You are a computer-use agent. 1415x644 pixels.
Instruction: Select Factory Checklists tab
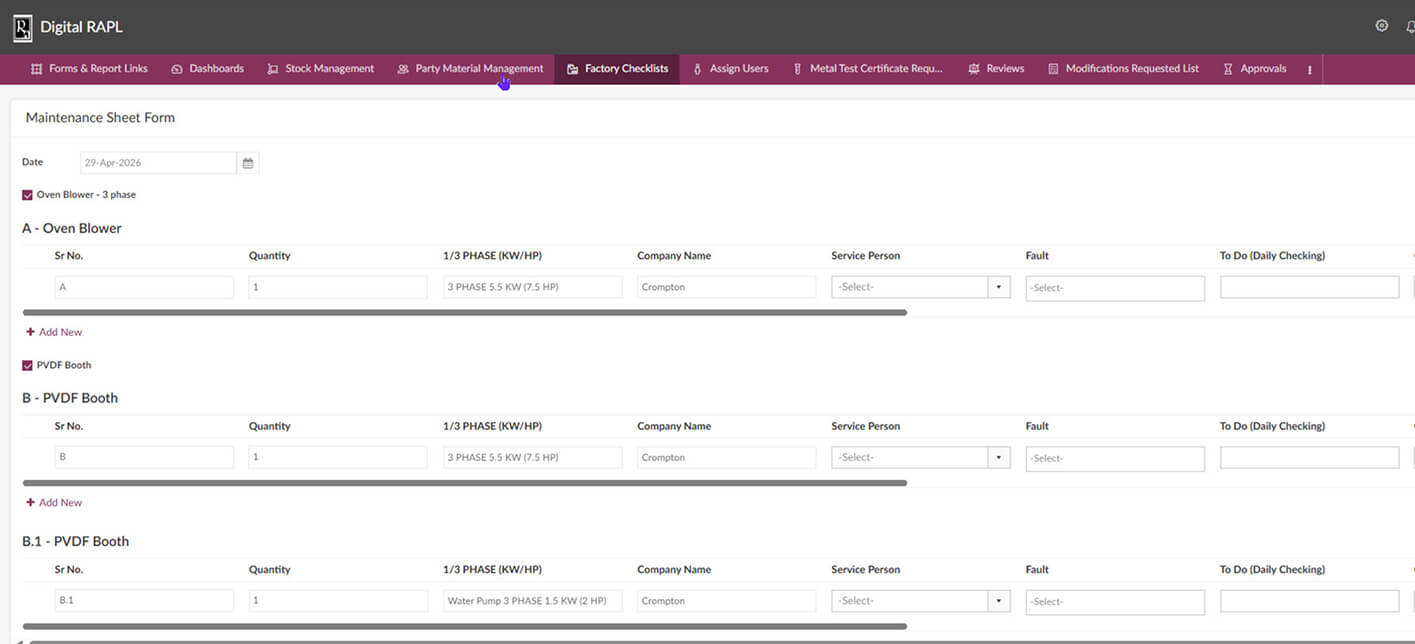click(617, 69)
